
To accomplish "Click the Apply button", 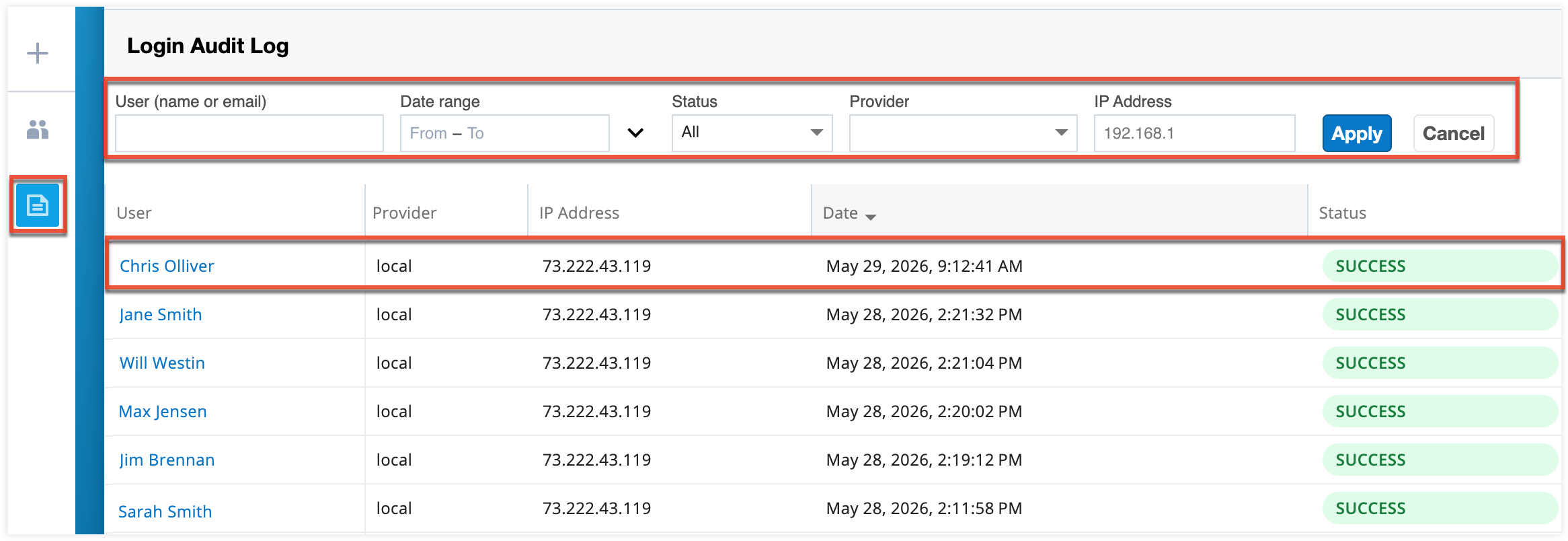I will pos(1357,133).
